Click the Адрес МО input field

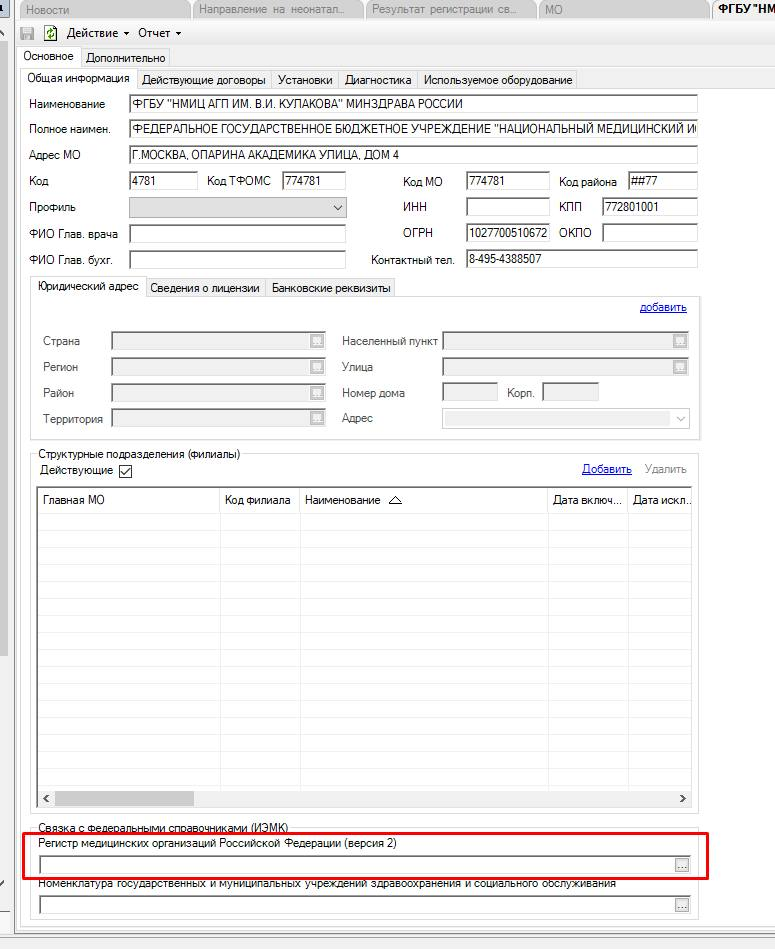[413, 155]
